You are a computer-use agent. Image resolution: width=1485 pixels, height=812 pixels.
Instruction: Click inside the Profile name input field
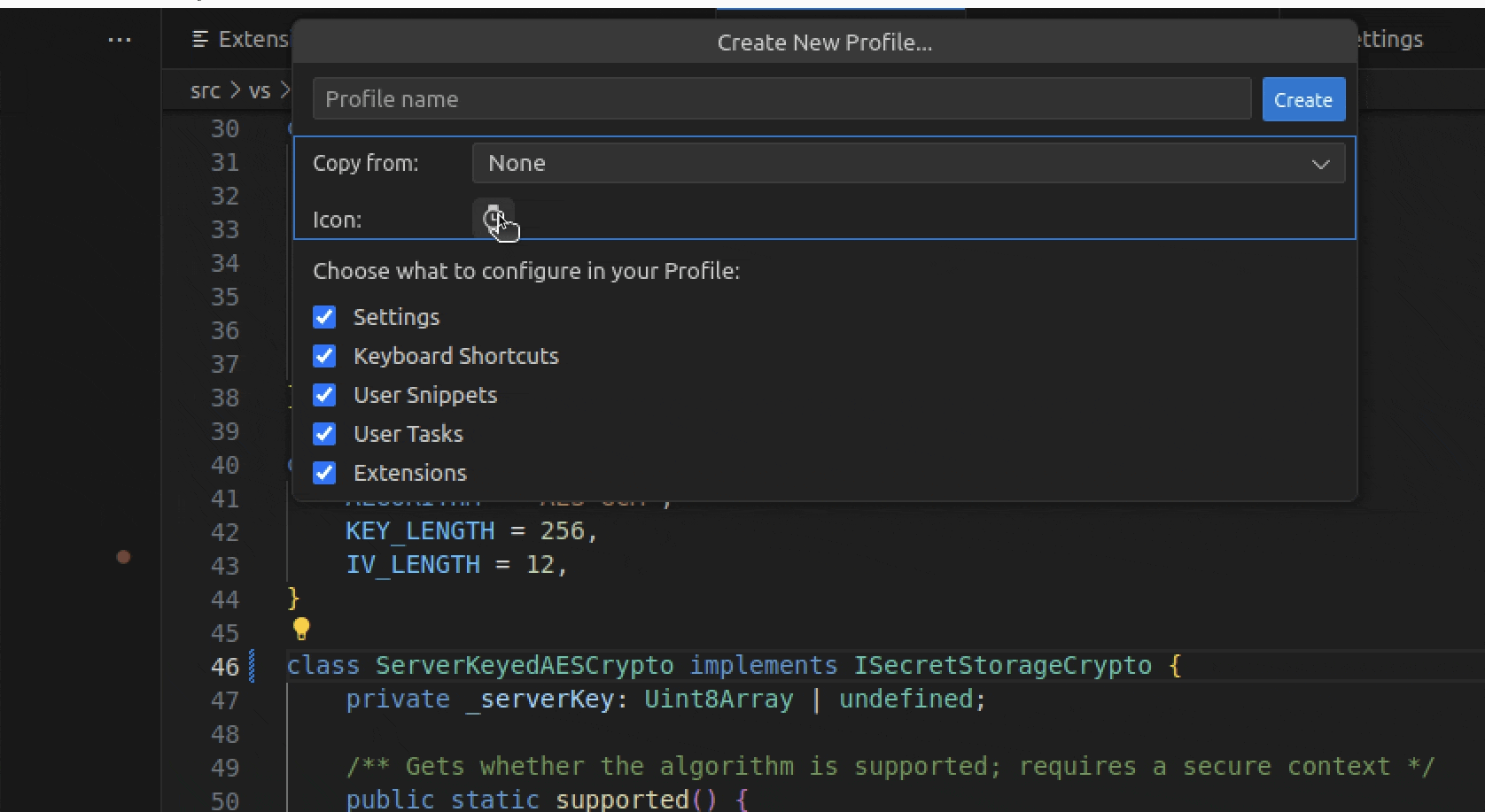[x=780, y=98]
